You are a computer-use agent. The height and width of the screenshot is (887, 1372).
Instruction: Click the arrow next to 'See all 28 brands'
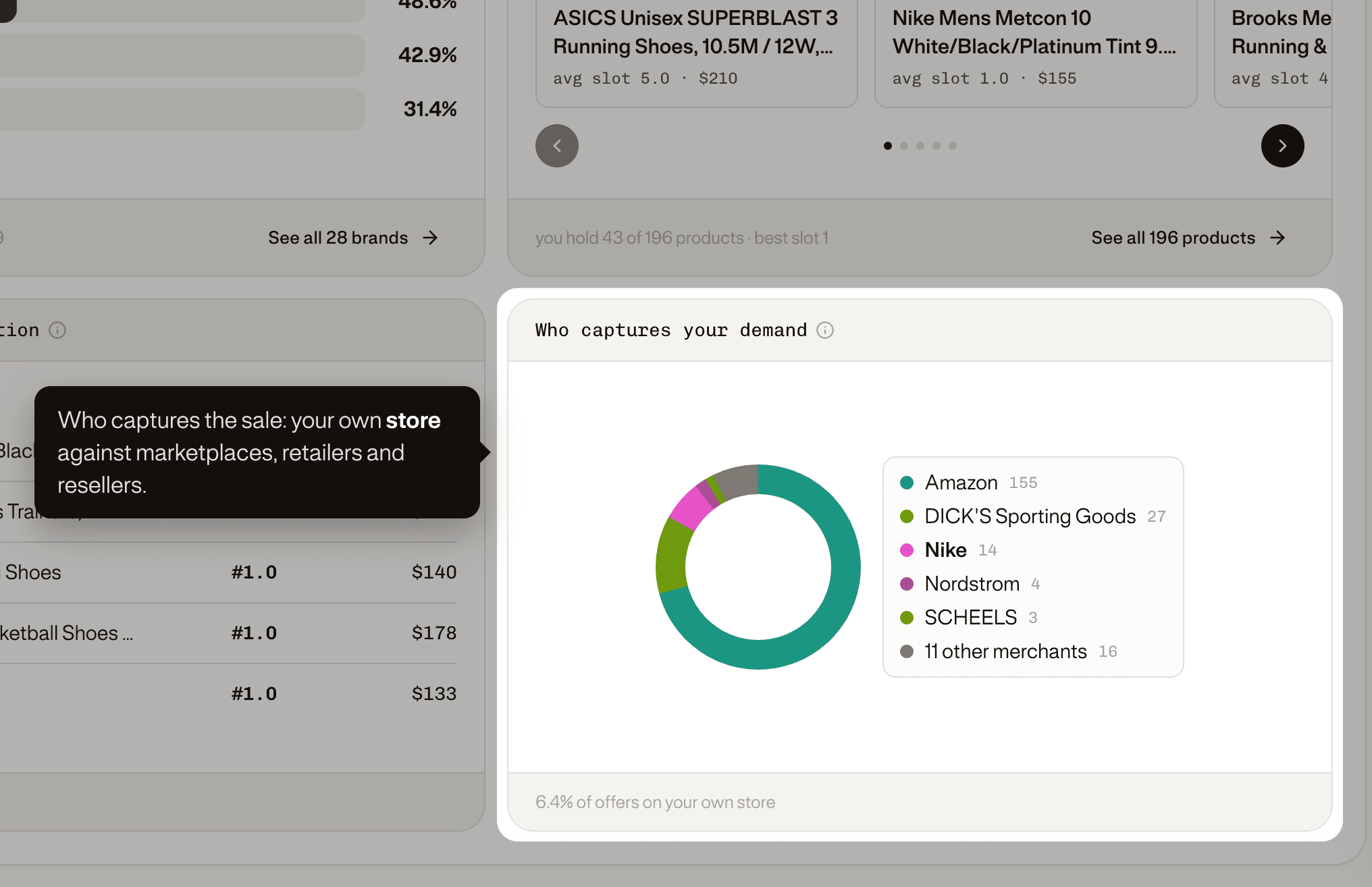coord(430,238)
